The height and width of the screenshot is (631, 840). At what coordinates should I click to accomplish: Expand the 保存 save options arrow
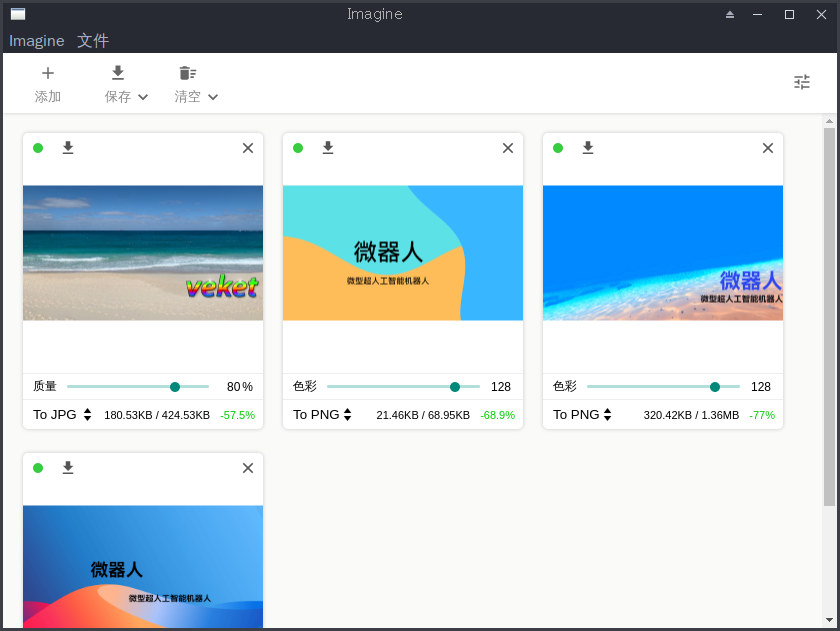pyautogui.click(x=143, y=97)
